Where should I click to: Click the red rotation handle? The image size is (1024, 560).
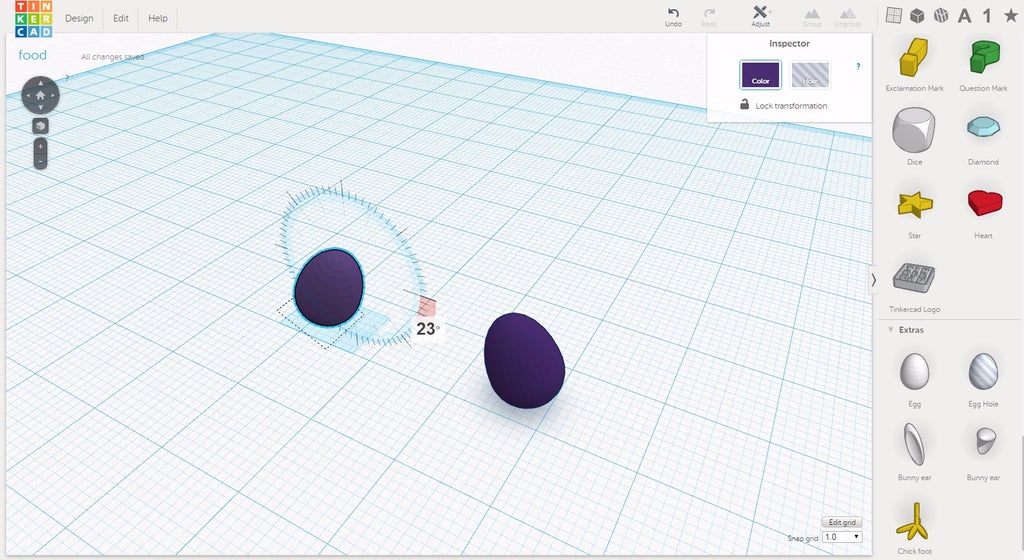[x=427, y=306]
